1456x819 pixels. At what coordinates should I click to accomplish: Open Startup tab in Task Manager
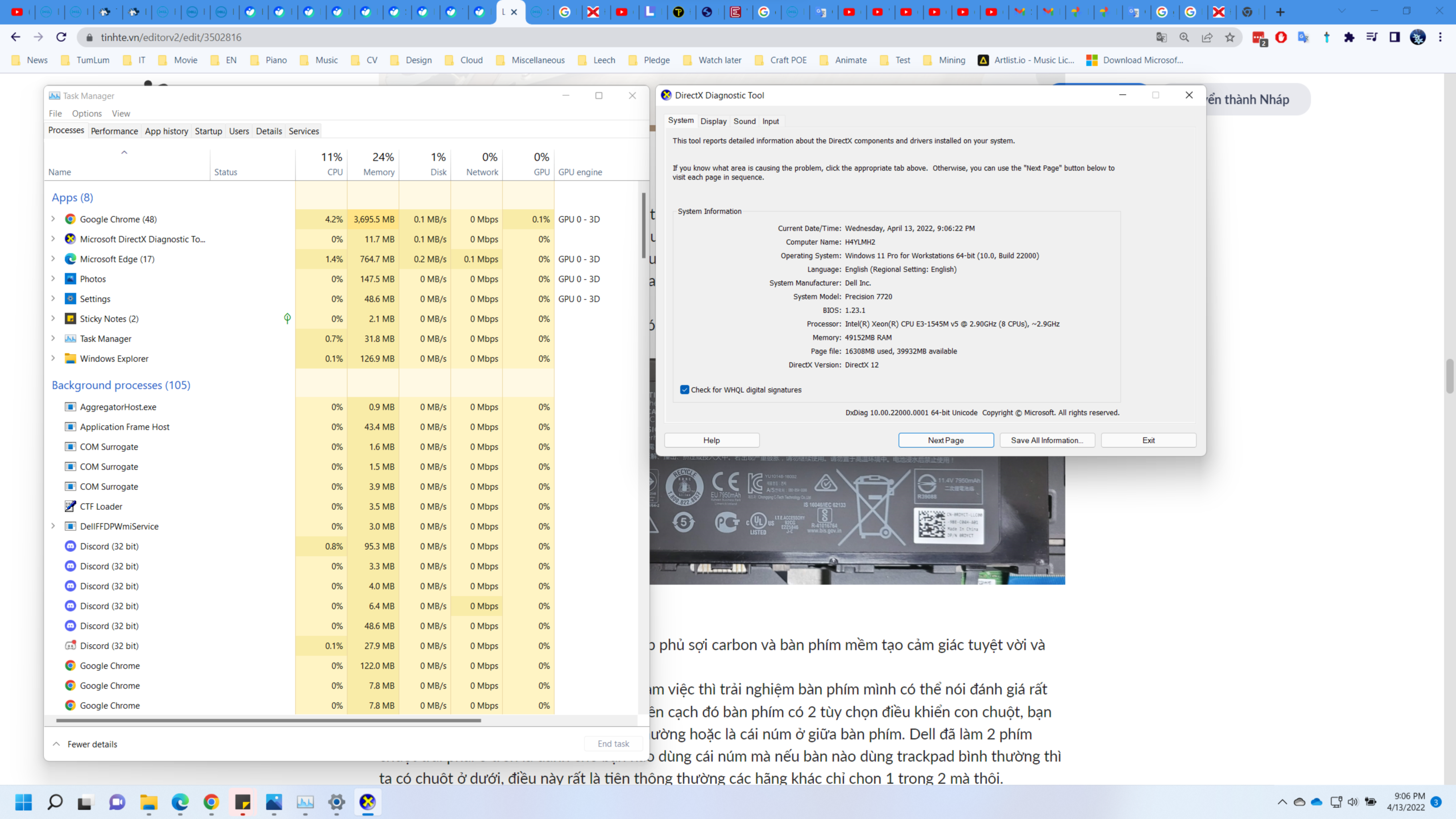tap(208, 131)
